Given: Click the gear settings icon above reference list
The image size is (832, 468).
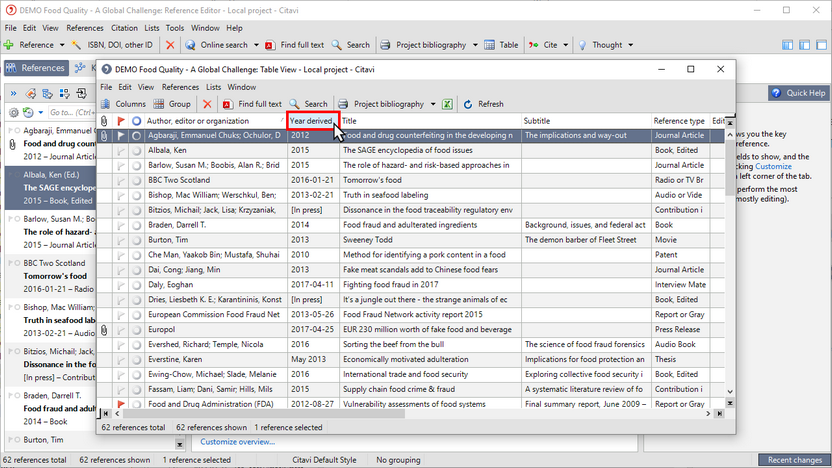Looking at the screenshot, I should pos(13,112).
